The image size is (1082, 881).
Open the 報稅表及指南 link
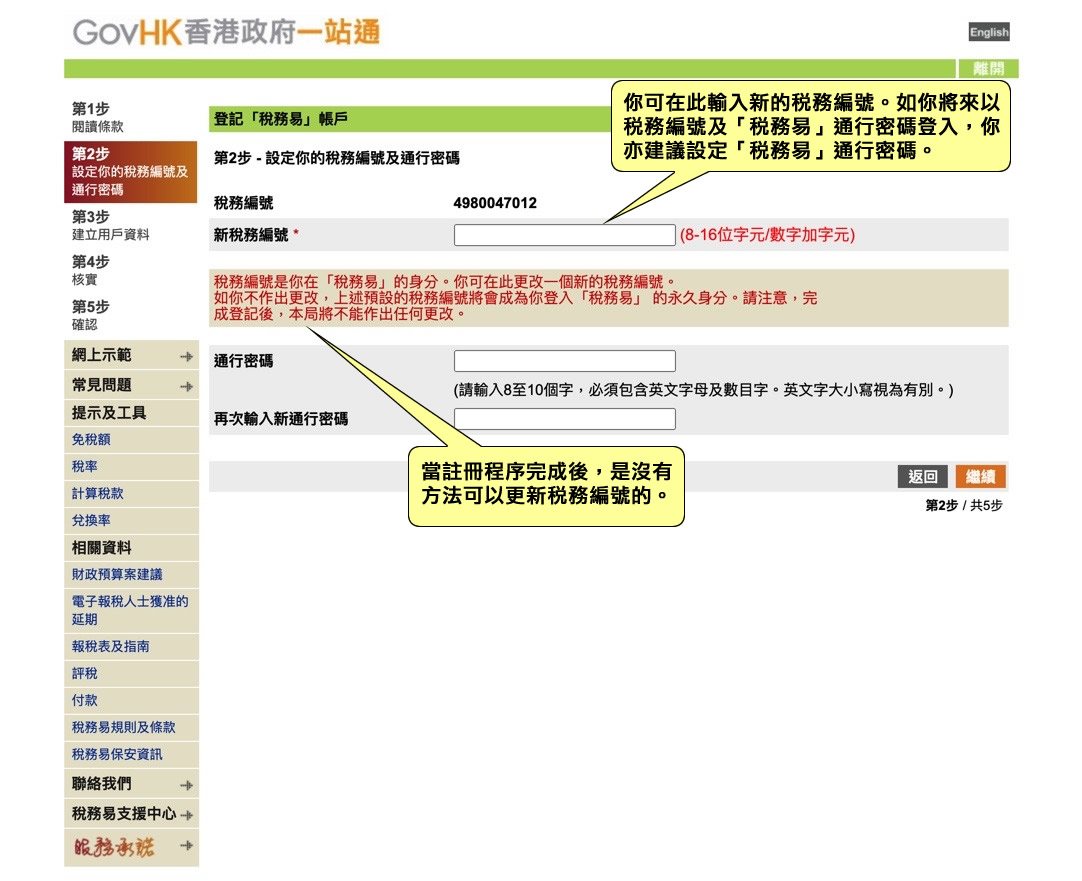pyautogui.click(x=110, y=646)
